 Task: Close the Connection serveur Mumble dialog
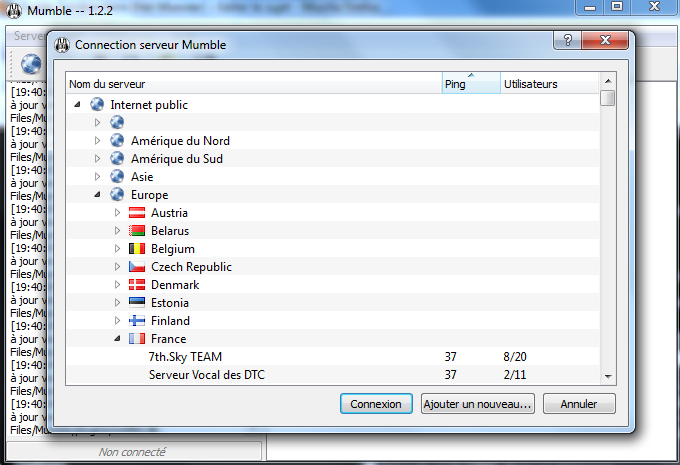(605, 40)
